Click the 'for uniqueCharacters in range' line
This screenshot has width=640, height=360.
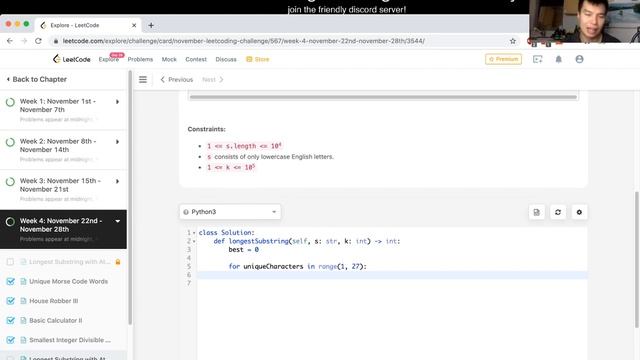(x=298, y=267)
